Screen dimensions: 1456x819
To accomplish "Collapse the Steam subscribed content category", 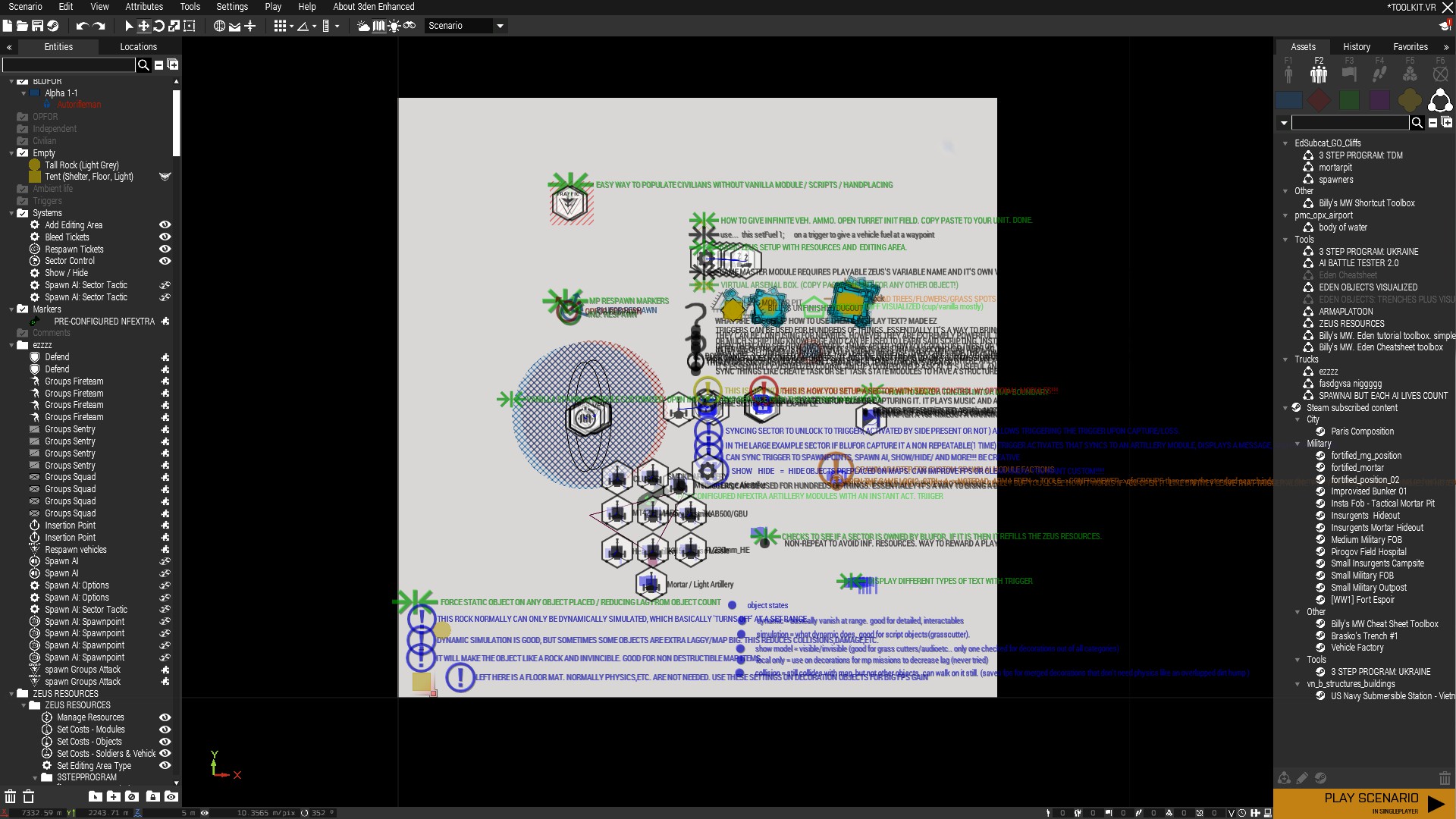I will (x=1285, y=408).
